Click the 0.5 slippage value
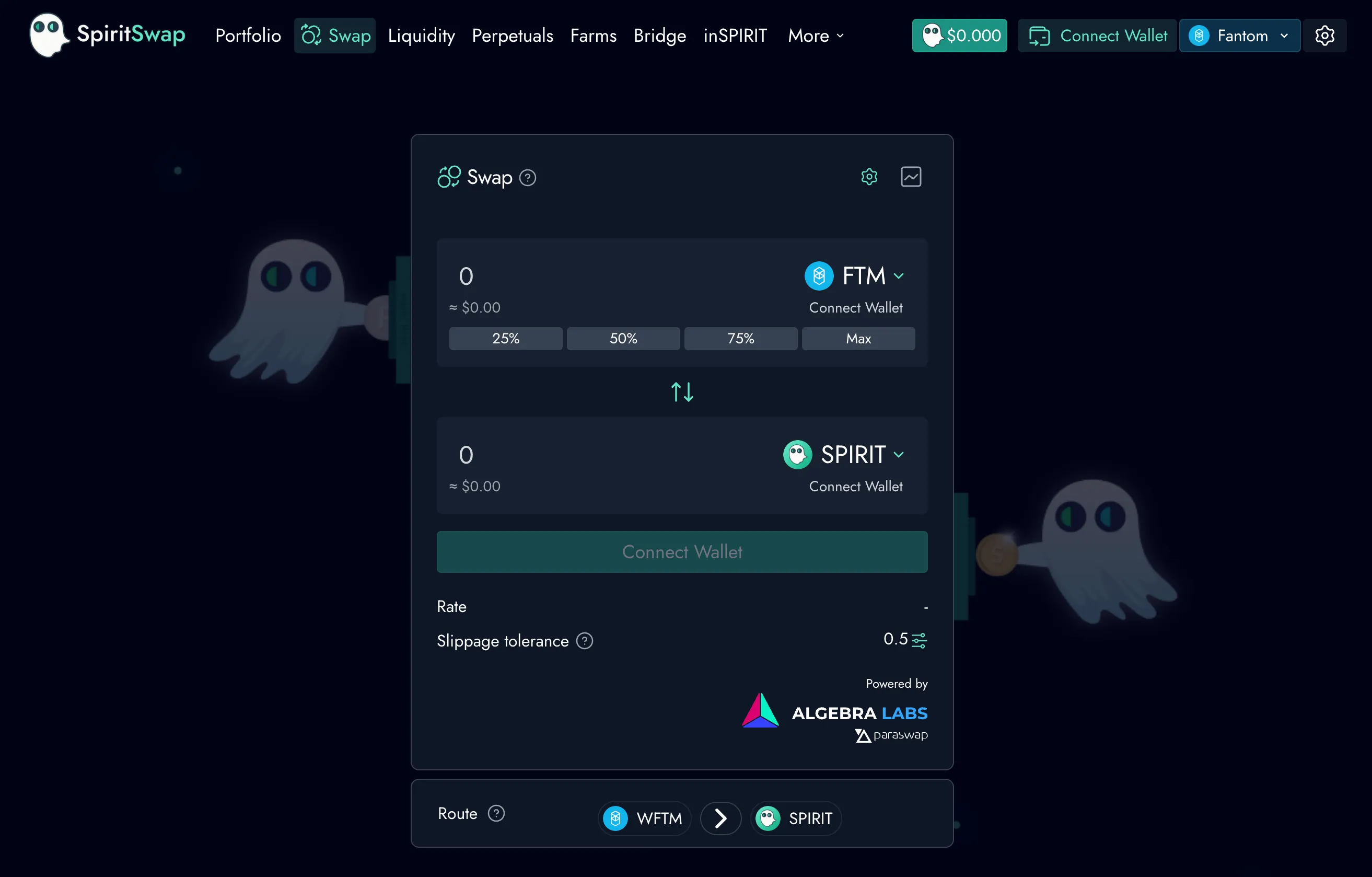The width and height of the screenshot is (1372, 877). click(x=895, y=639)
